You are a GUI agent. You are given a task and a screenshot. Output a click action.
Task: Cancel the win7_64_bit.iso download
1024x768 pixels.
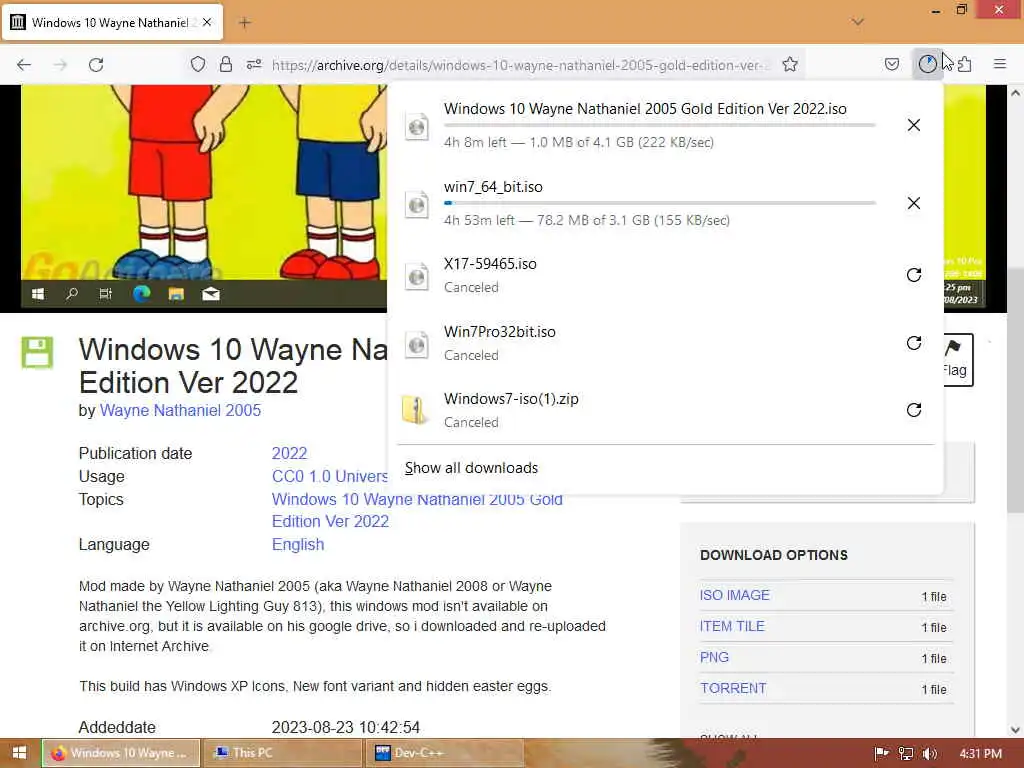pos(914,203)
